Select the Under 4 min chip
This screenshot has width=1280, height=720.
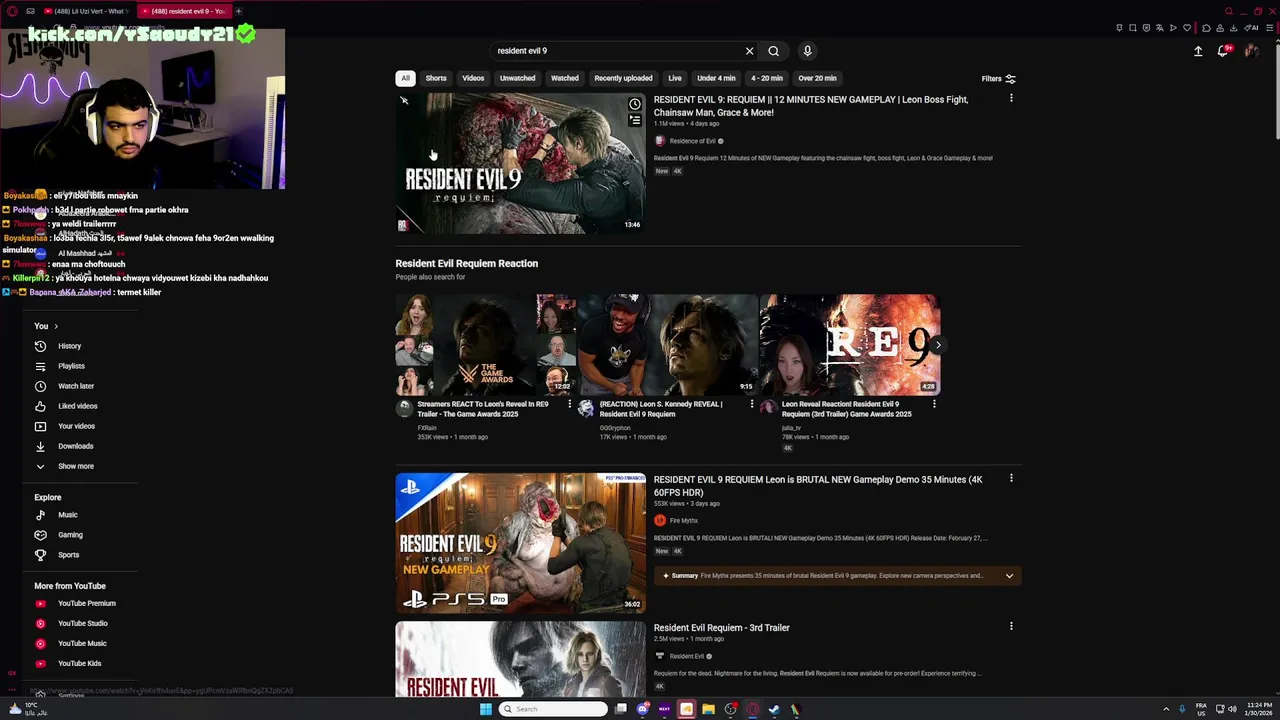[x=716, y=78]
